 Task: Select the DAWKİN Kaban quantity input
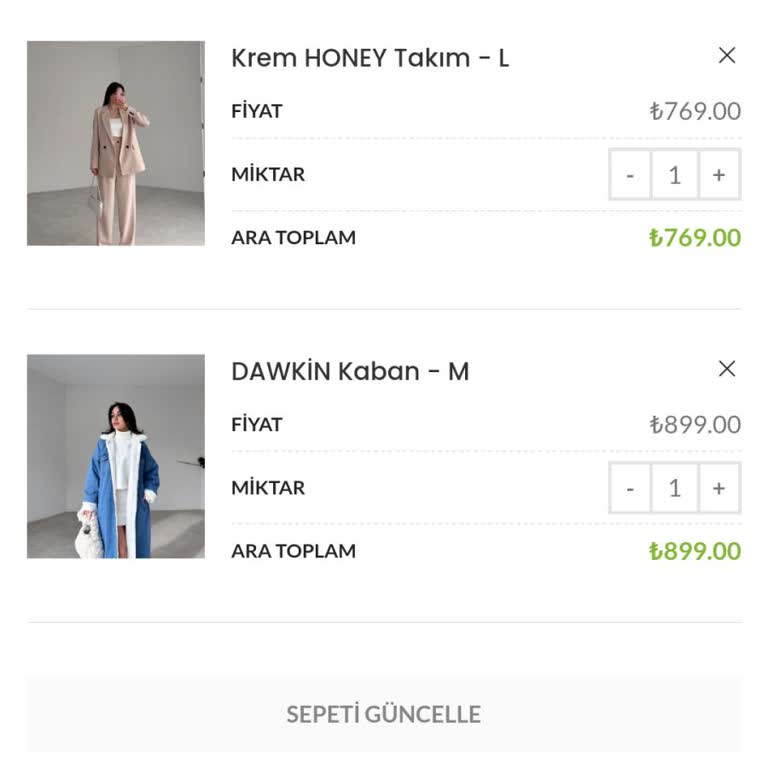674,488
